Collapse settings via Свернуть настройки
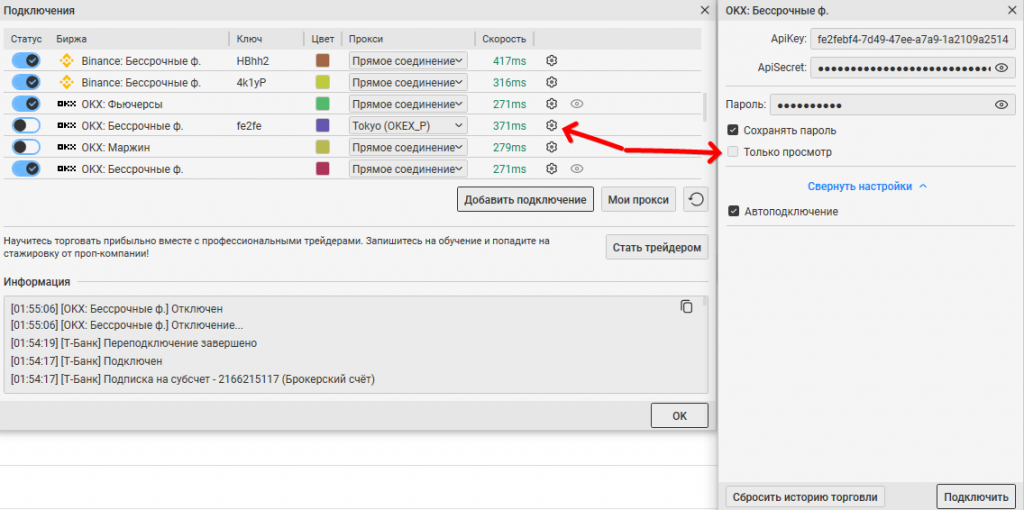The width and height of the screenshot is (1024, 510). pyautogui.click(x=867, y=186)
